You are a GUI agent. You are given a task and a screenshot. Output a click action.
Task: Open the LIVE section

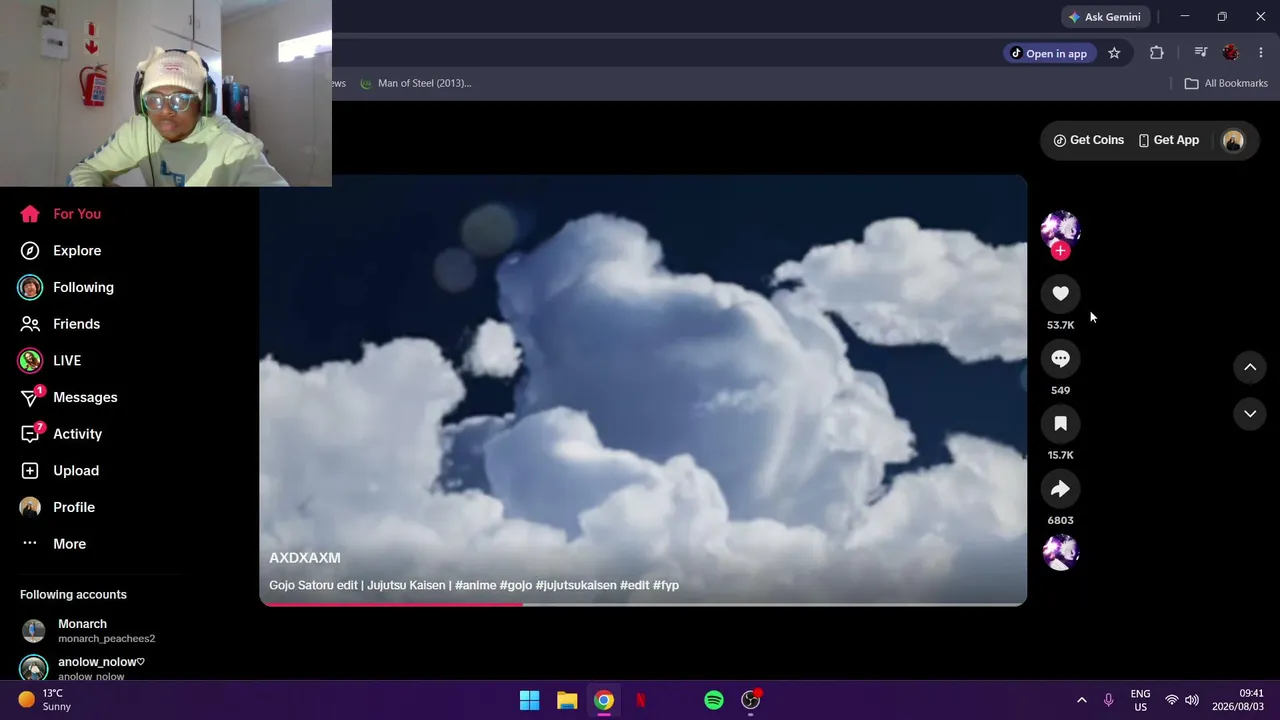point(51,361)
